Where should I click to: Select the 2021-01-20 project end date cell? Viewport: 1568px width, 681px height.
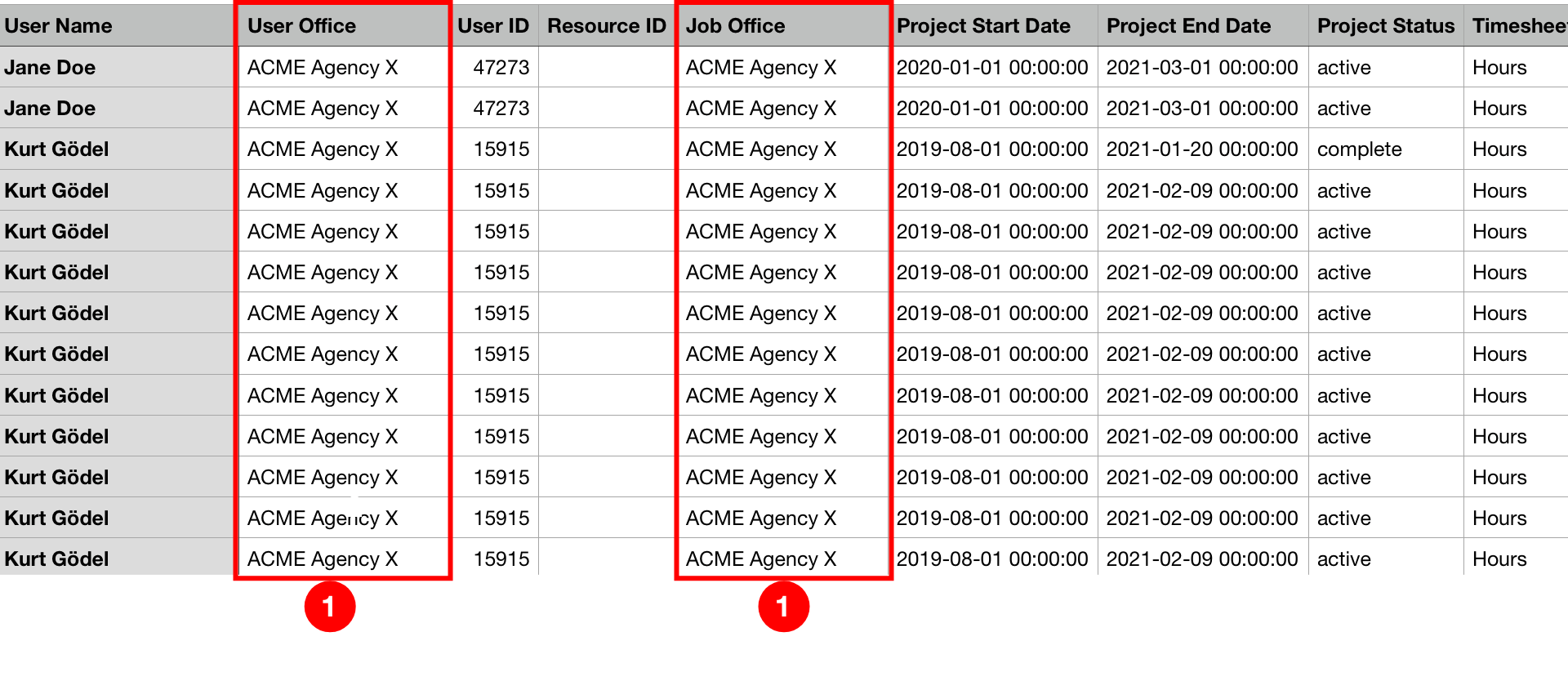[x=1203, y=149]
